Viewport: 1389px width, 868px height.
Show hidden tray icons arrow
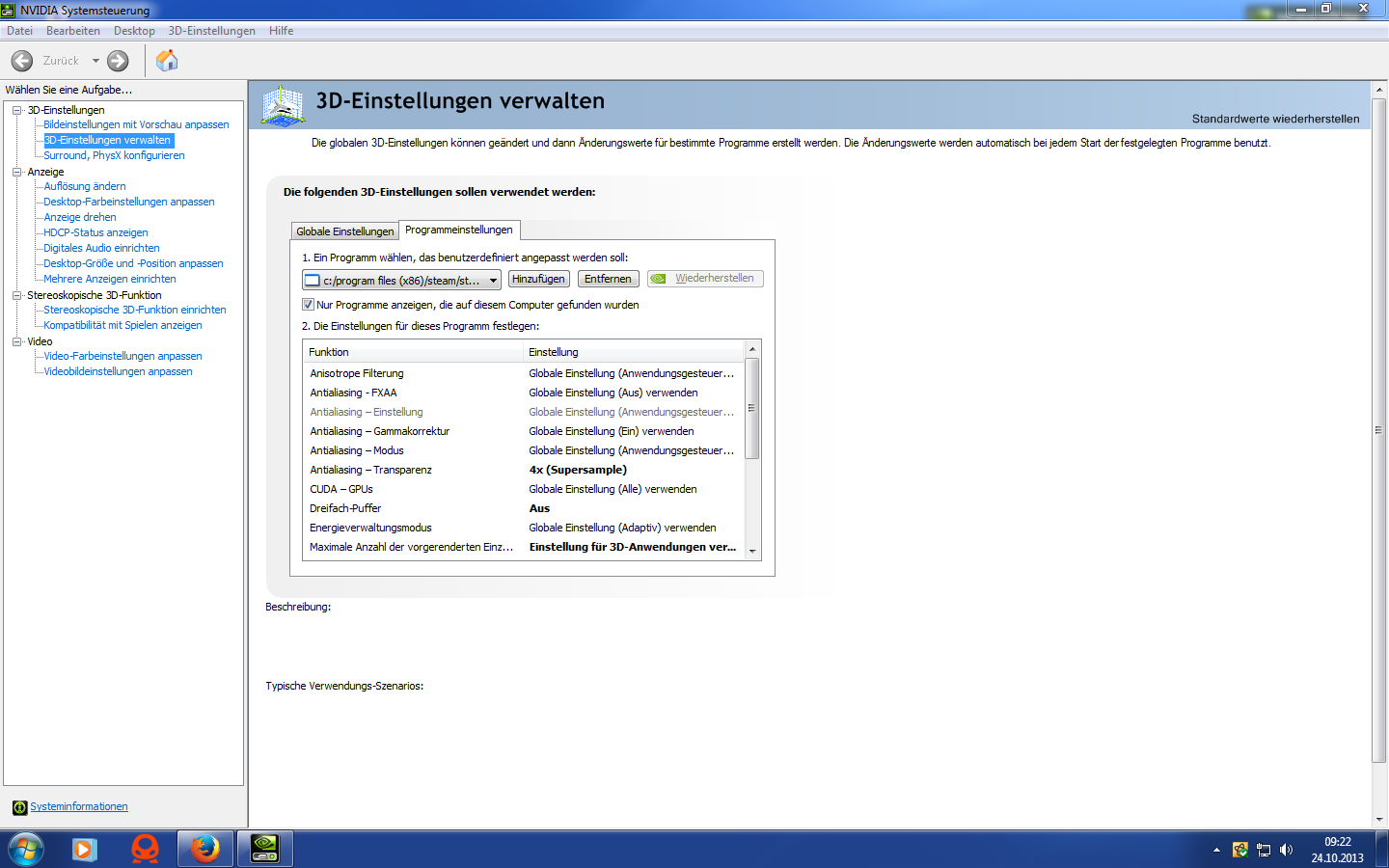click(1216, 850)
